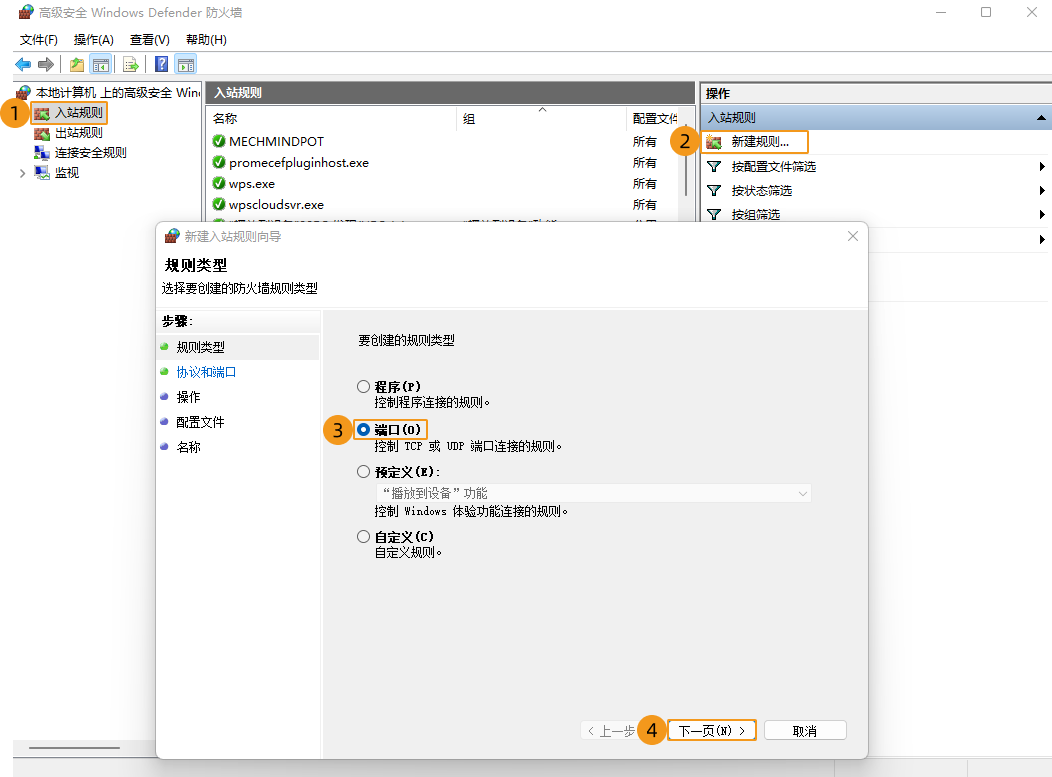Click green check icon for promecefpluginhost.exe
The height and width of the screenshot is (777, 1052).
(x=219, y=162)
